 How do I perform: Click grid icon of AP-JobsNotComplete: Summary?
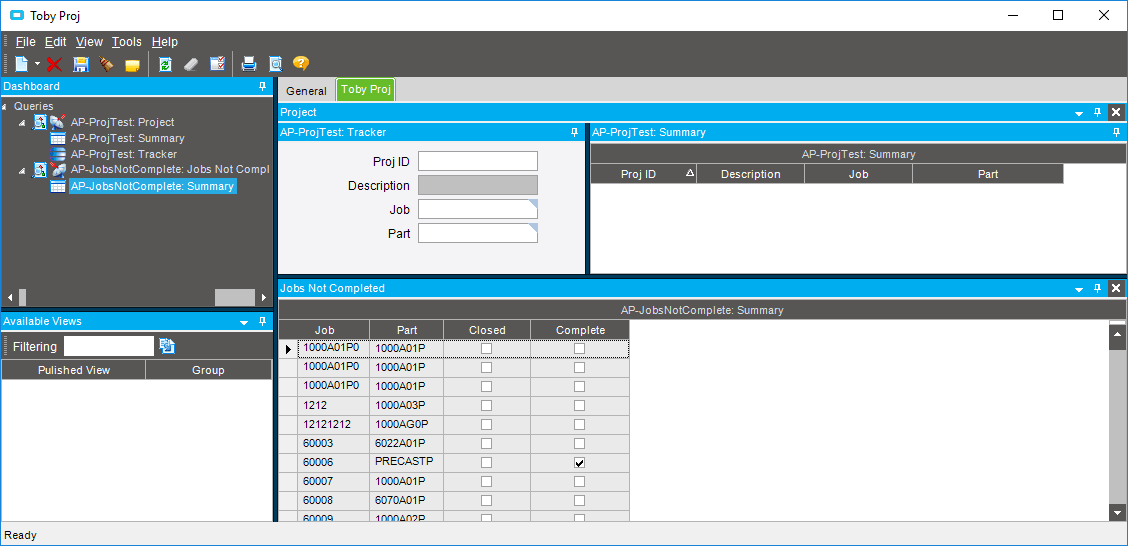(x=59, y=186)
